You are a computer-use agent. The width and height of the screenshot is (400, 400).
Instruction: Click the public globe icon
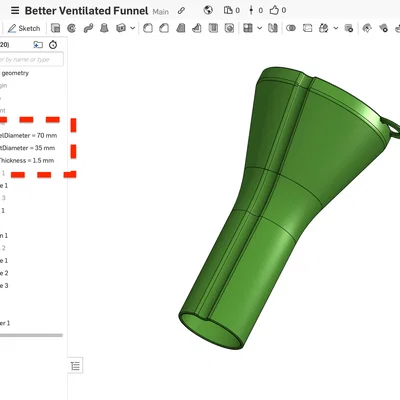pyautogui.click(x=208, y=10)
